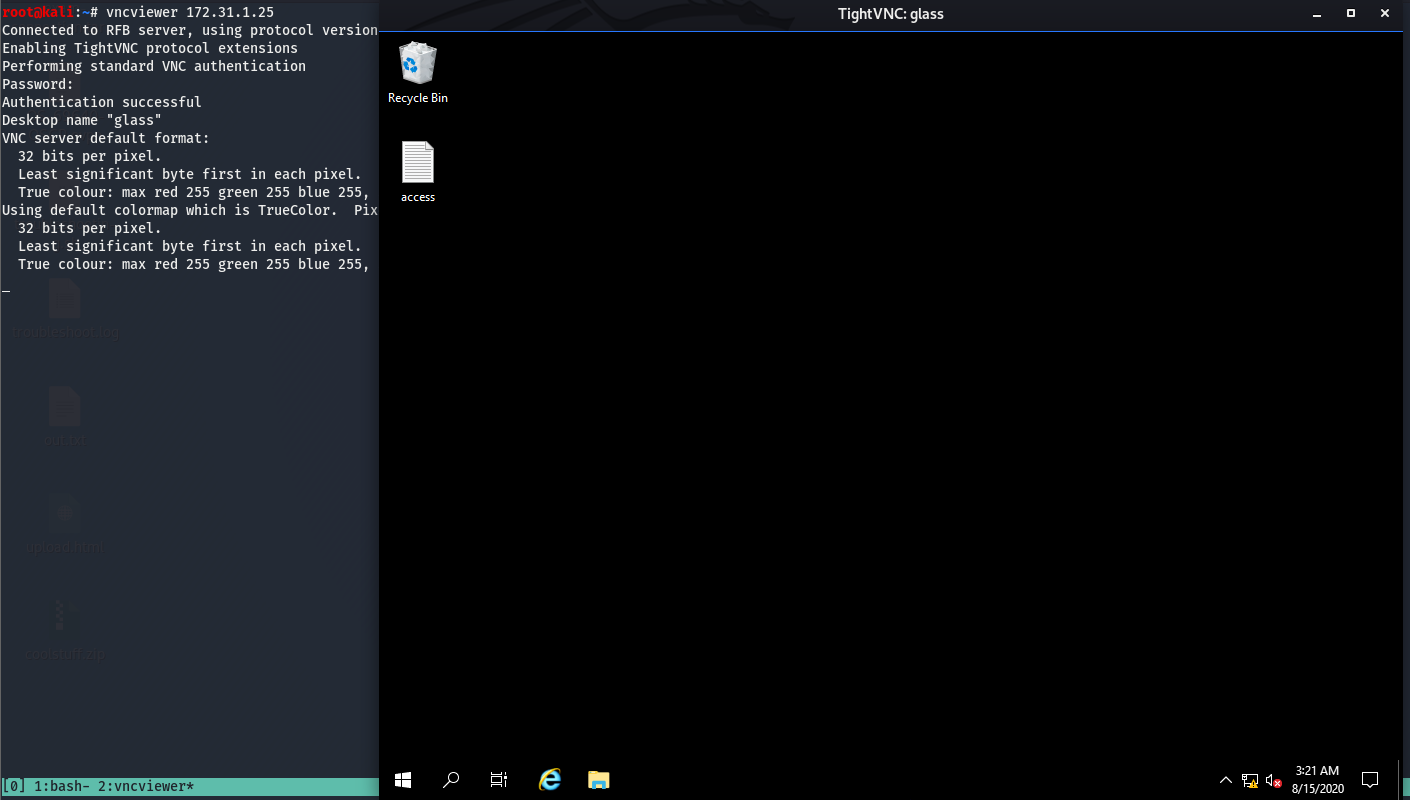Open Task View on the taskbar
This screenshot has height=800, width=1410.
(x=499, y=780)
